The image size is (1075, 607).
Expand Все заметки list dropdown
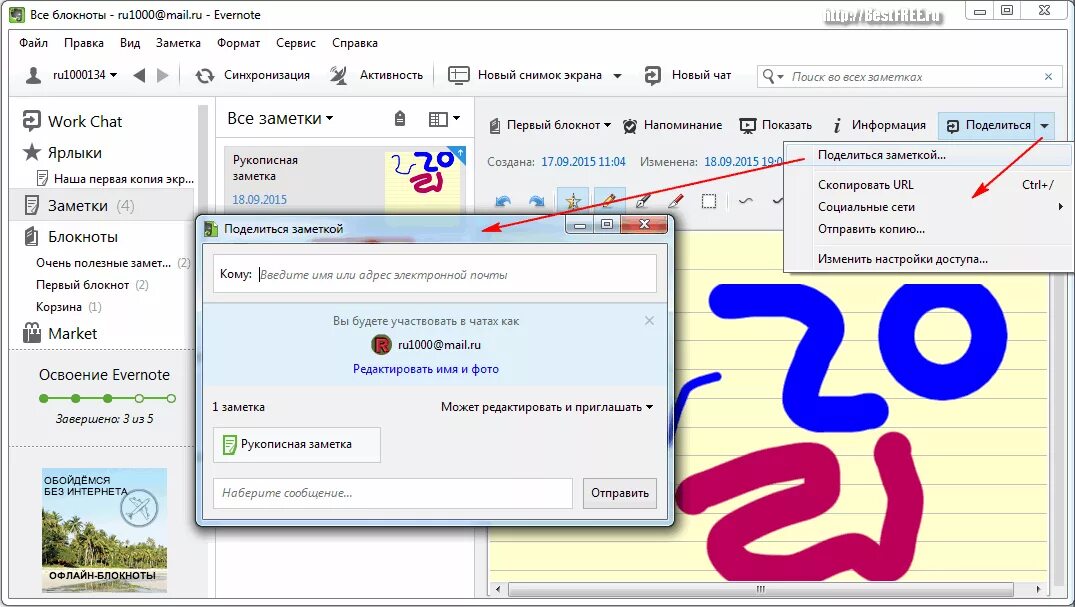(280, 119)
